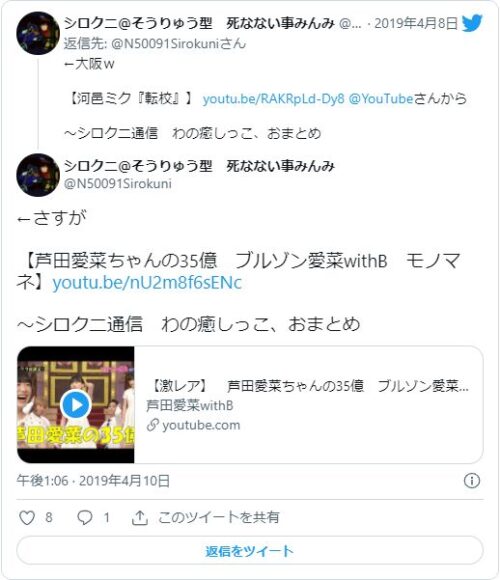This screenshot has height=580, width=500.
Task: Open the tweet info circle icon
Action: (472, 480)
